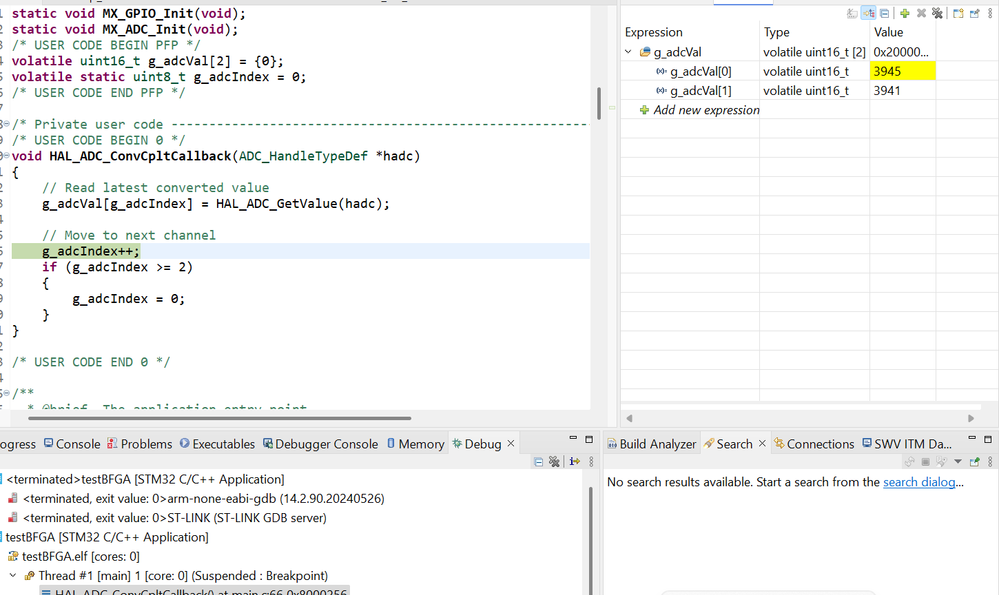Open the Build Analyzer tab

651,444
